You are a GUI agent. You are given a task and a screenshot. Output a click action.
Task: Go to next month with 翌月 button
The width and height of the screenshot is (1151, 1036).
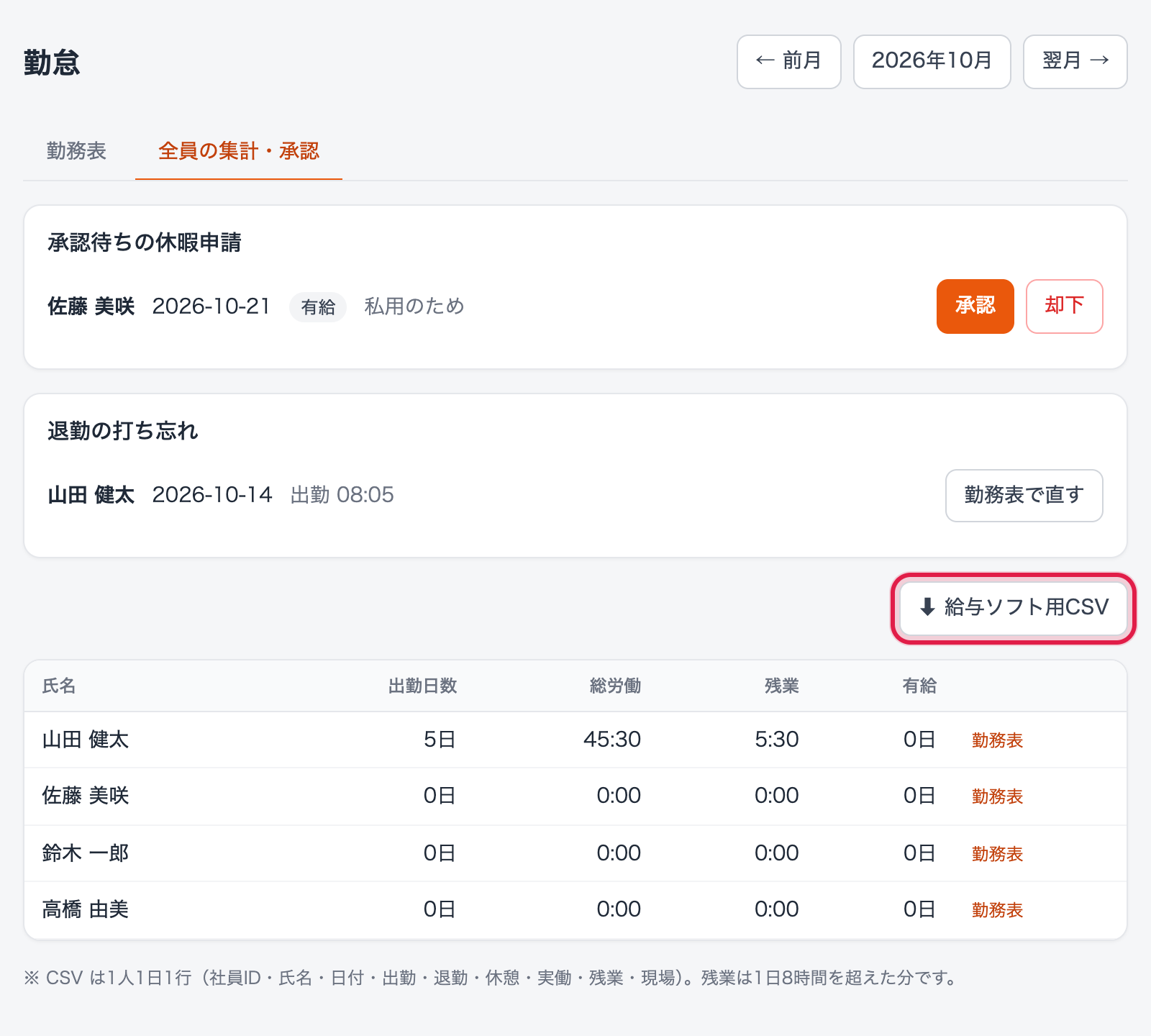[x=1075, y=62]
